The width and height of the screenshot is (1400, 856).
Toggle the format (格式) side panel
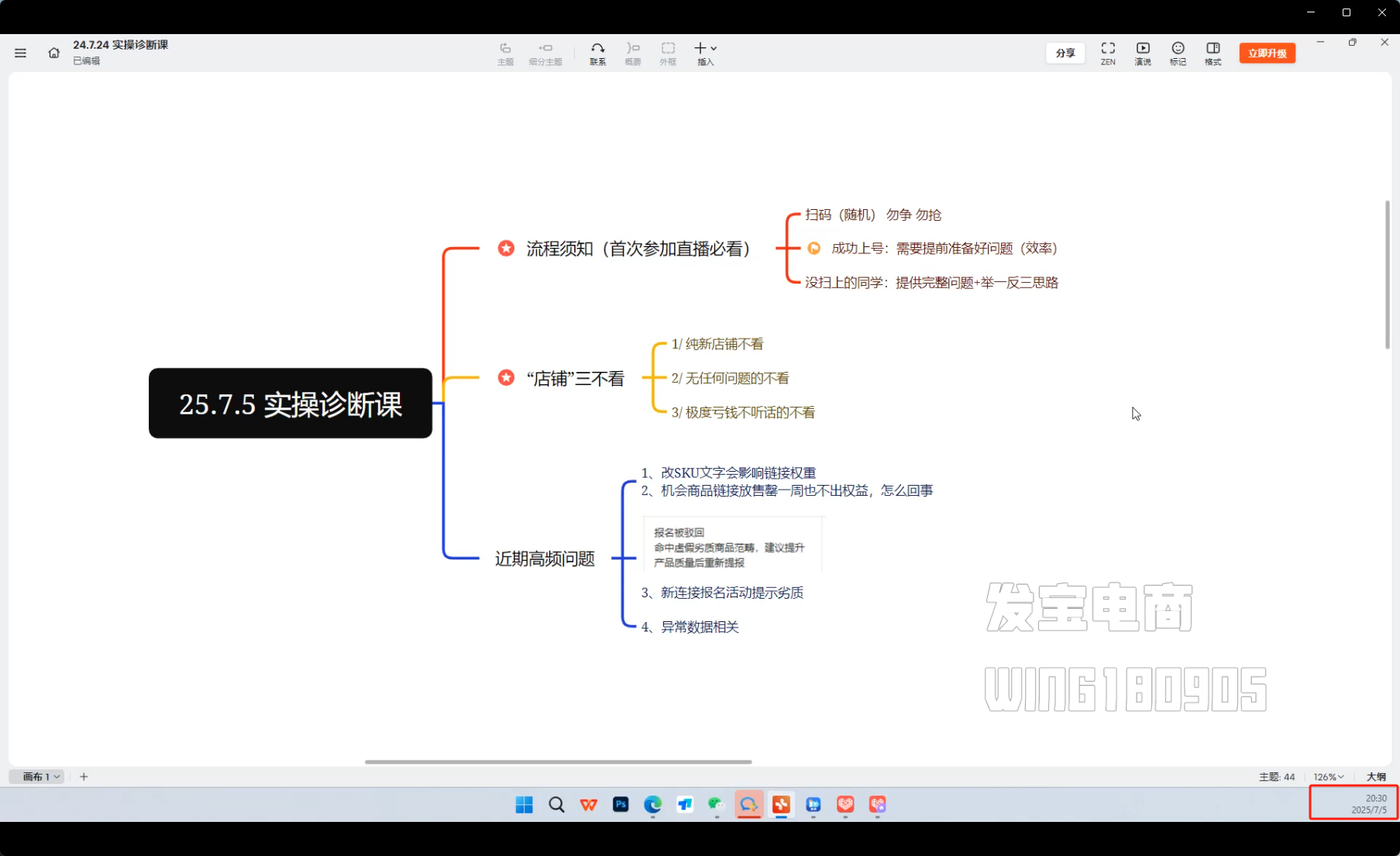coord(1213,53)
